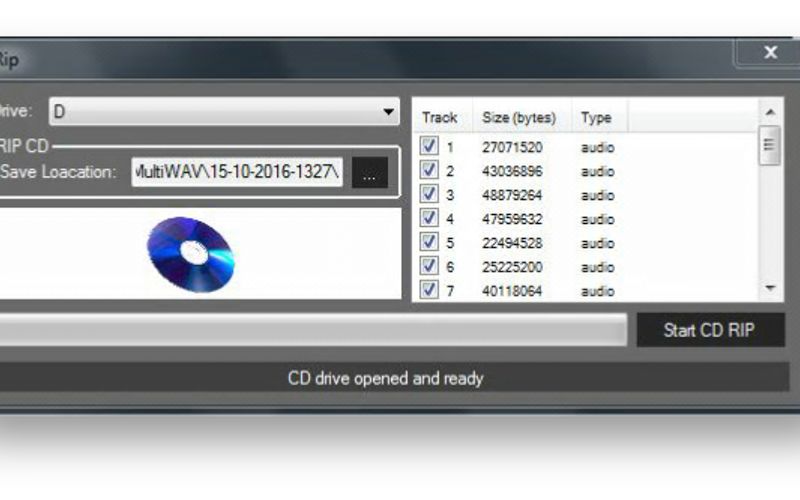Click the Save Loacation label
Screen dimensions: 800x500
[x=58, y=172]
